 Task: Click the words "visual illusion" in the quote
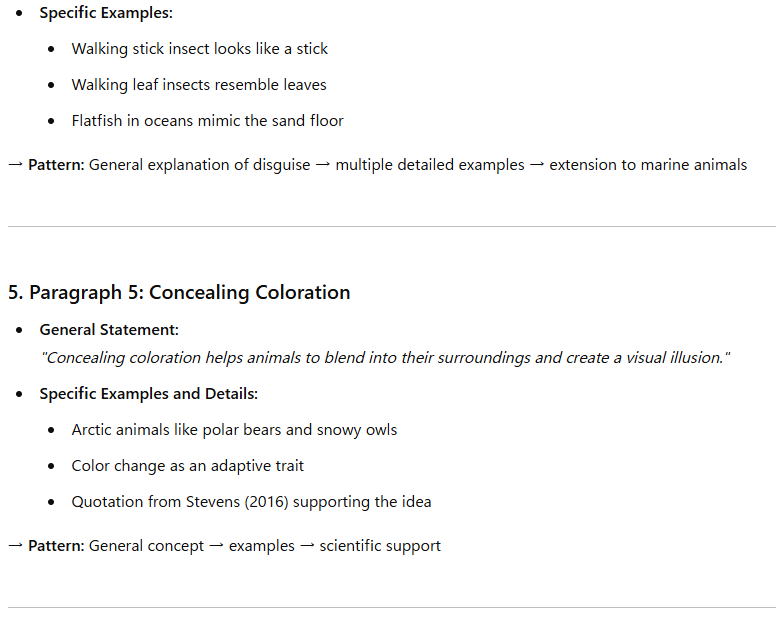[x=670, y=358]
